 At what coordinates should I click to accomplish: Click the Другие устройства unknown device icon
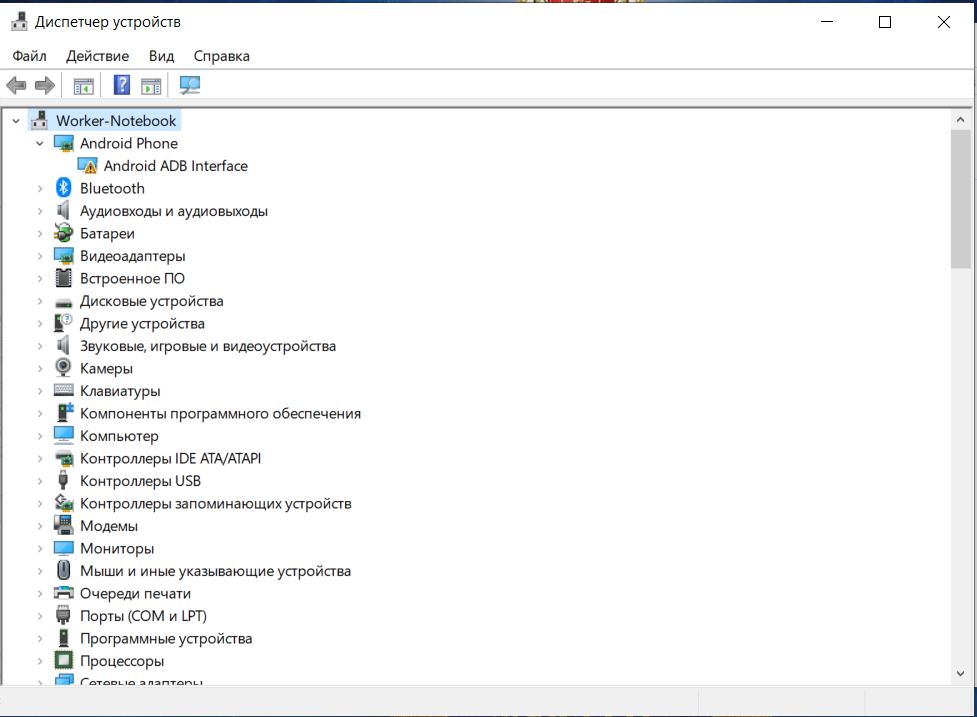click(x=64, y=323)
